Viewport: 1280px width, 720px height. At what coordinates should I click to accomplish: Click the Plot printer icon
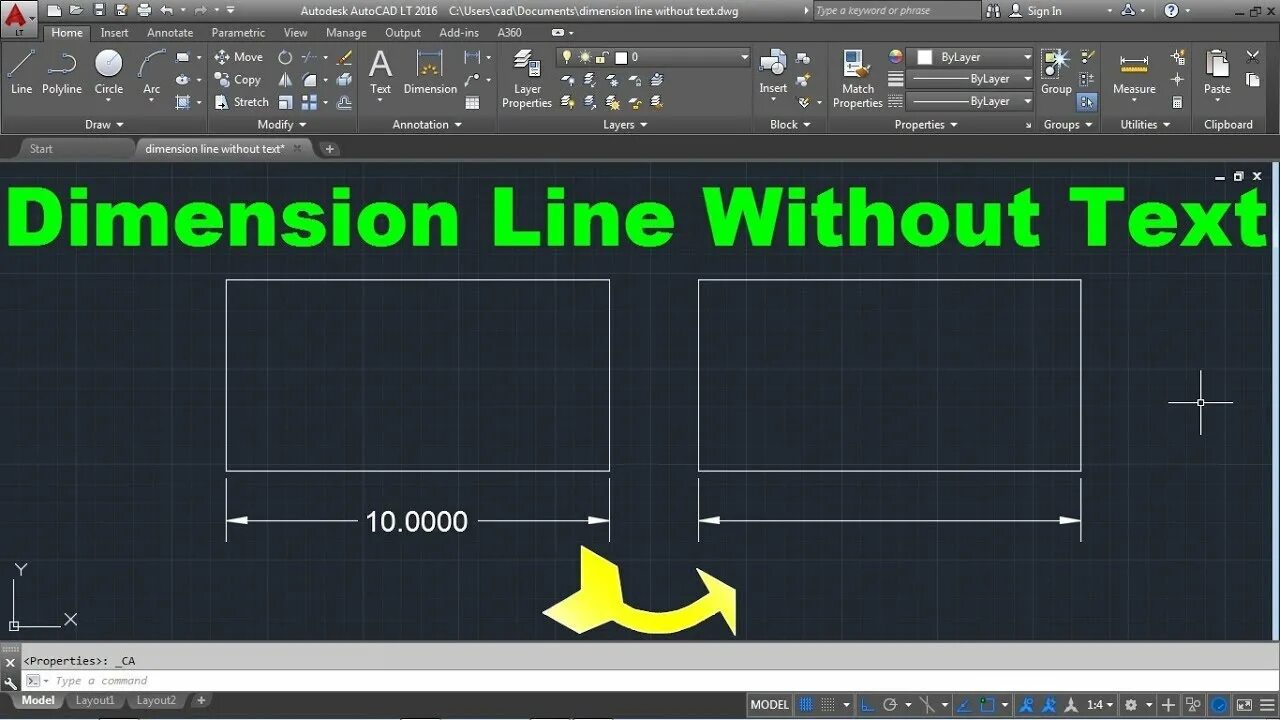(x=143, y=10)
